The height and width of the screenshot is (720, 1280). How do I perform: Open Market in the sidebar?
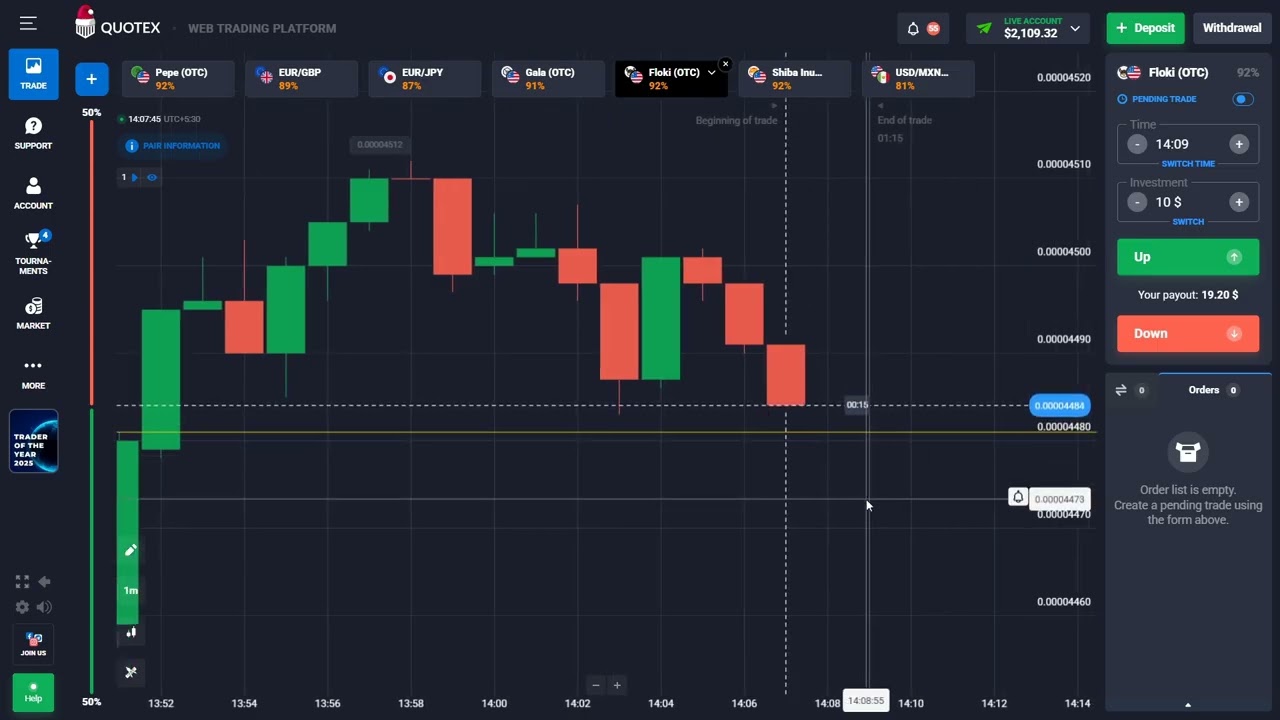33,313
